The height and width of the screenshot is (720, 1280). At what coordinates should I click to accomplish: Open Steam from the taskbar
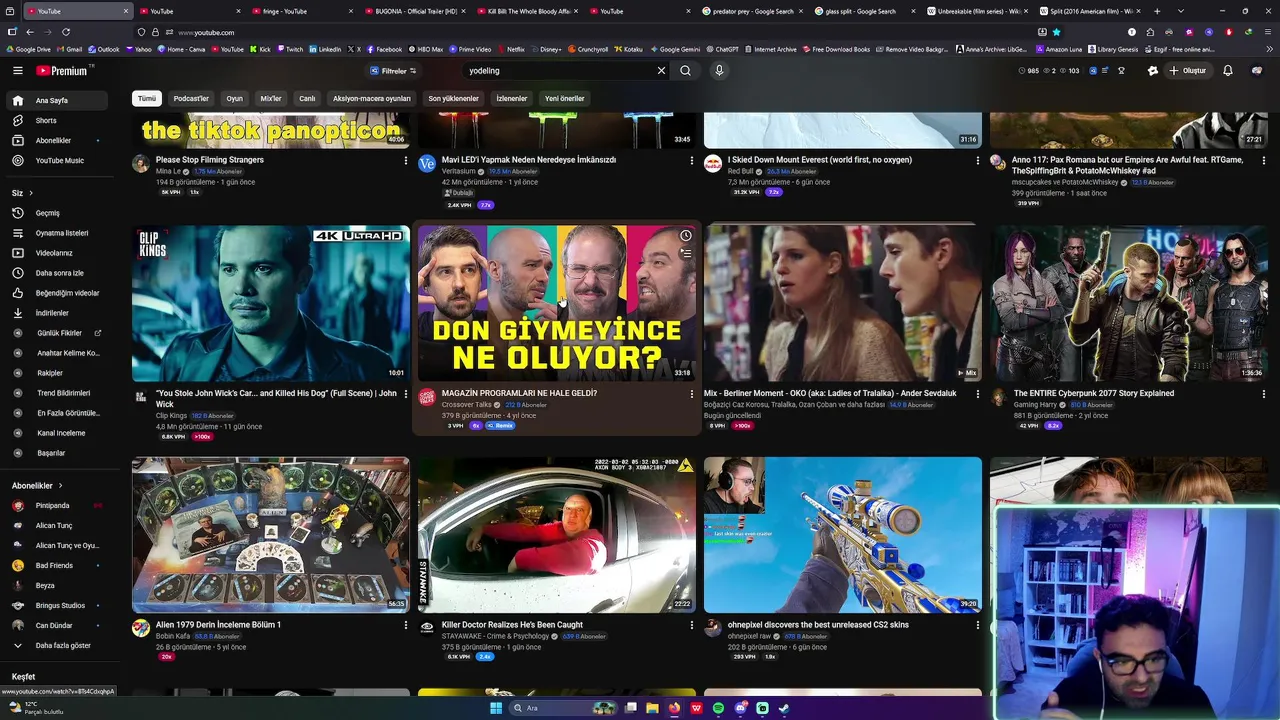point(784,708)
